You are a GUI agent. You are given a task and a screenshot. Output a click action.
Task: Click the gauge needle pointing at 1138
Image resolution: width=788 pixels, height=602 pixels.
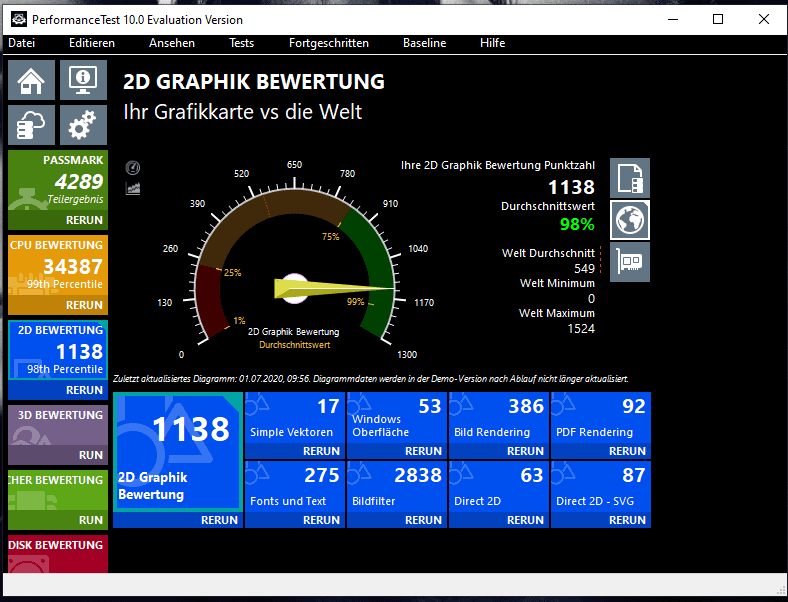[334, 288]
